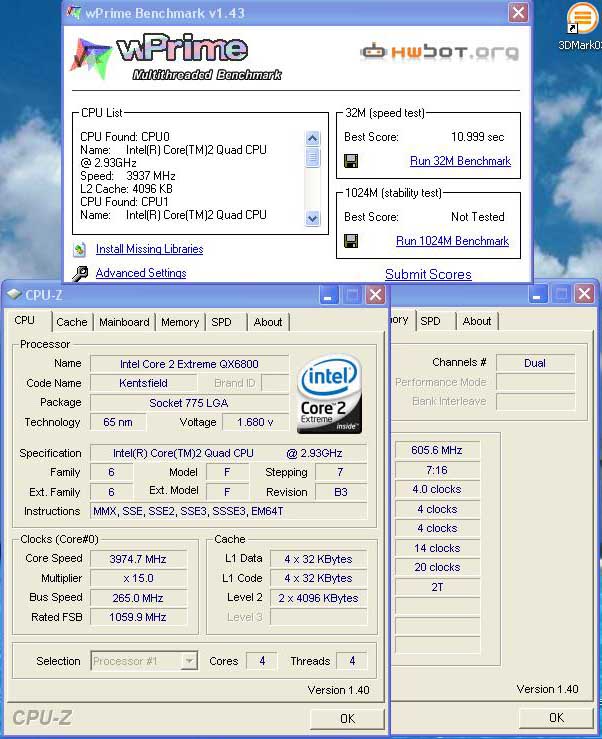Click the Voltage value 1.680 v
602x739 pixels.
pyautogui.click(x=255, y=422)
